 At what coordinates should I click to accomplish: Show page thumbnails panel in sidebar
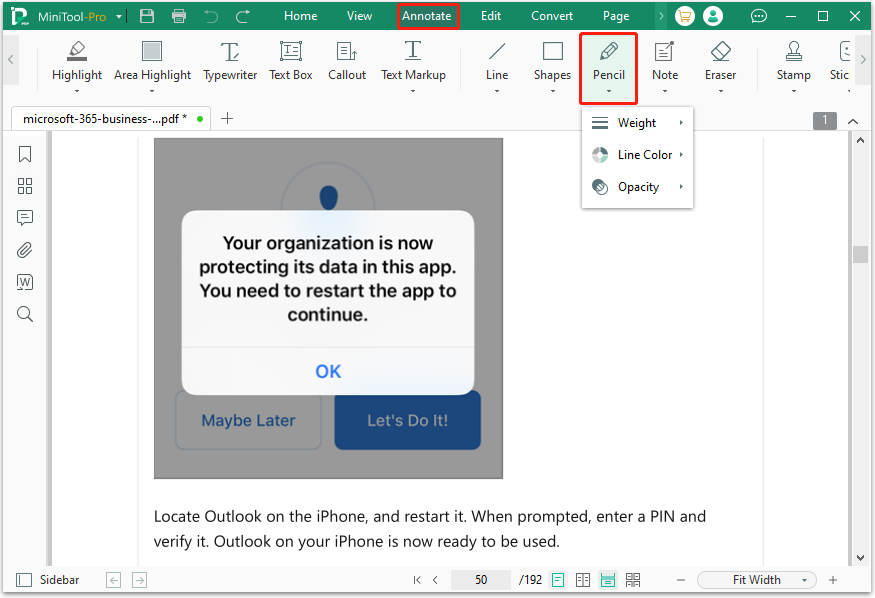(x=25, y=186)
